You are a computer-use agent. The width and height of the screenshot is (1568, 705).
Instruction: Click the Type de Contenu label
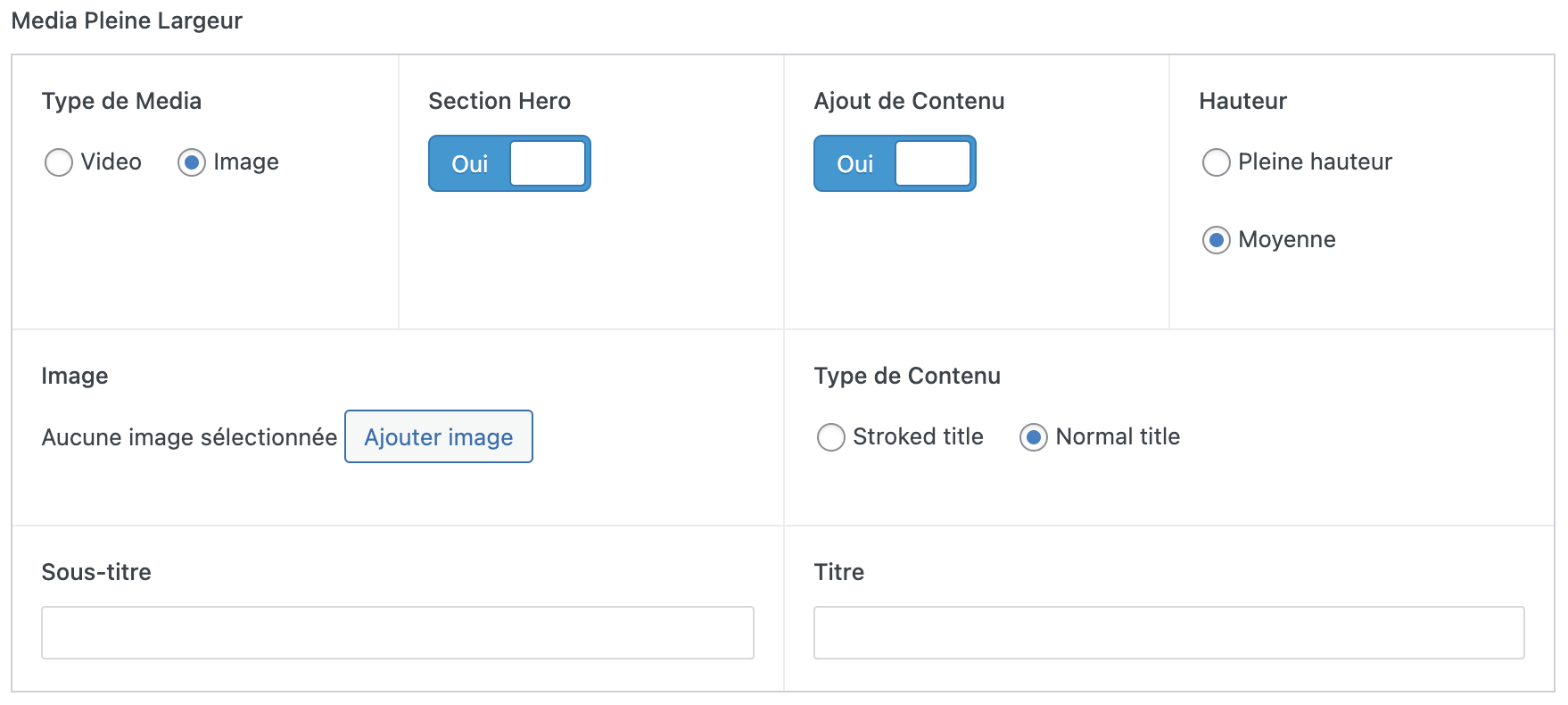tap(907, 376)
